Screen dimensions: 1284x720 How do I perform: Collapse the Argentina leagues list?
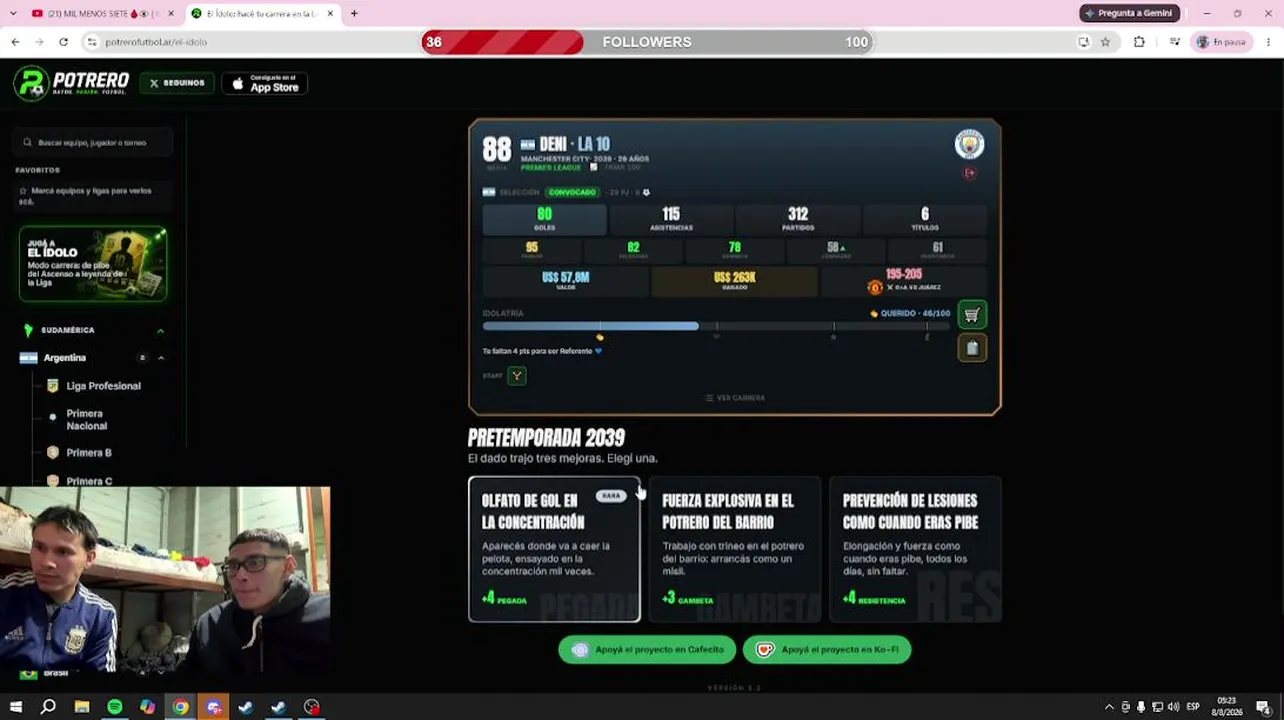161,358
